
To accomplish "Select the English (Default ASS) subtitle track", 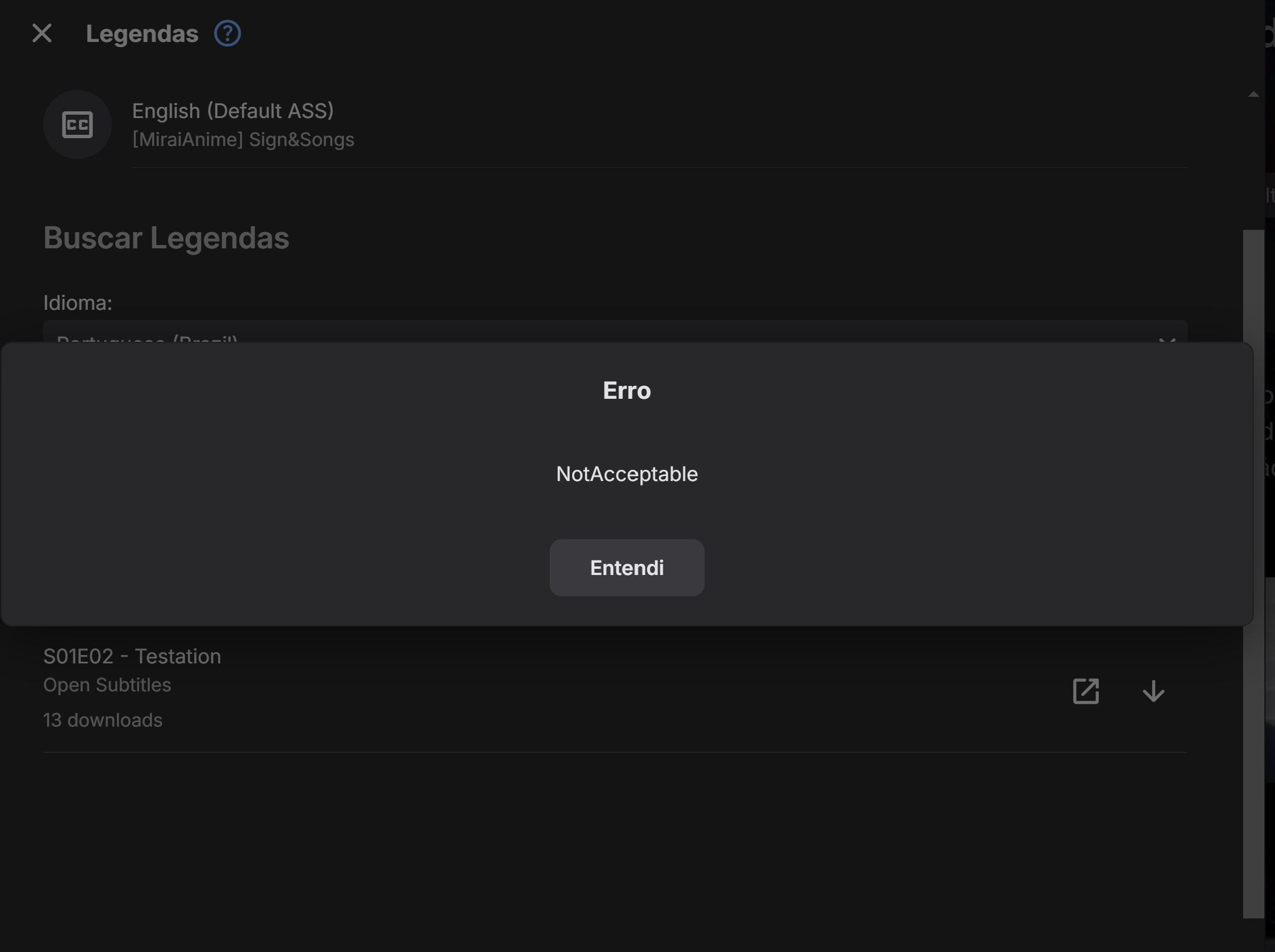I will coord(233,111).
